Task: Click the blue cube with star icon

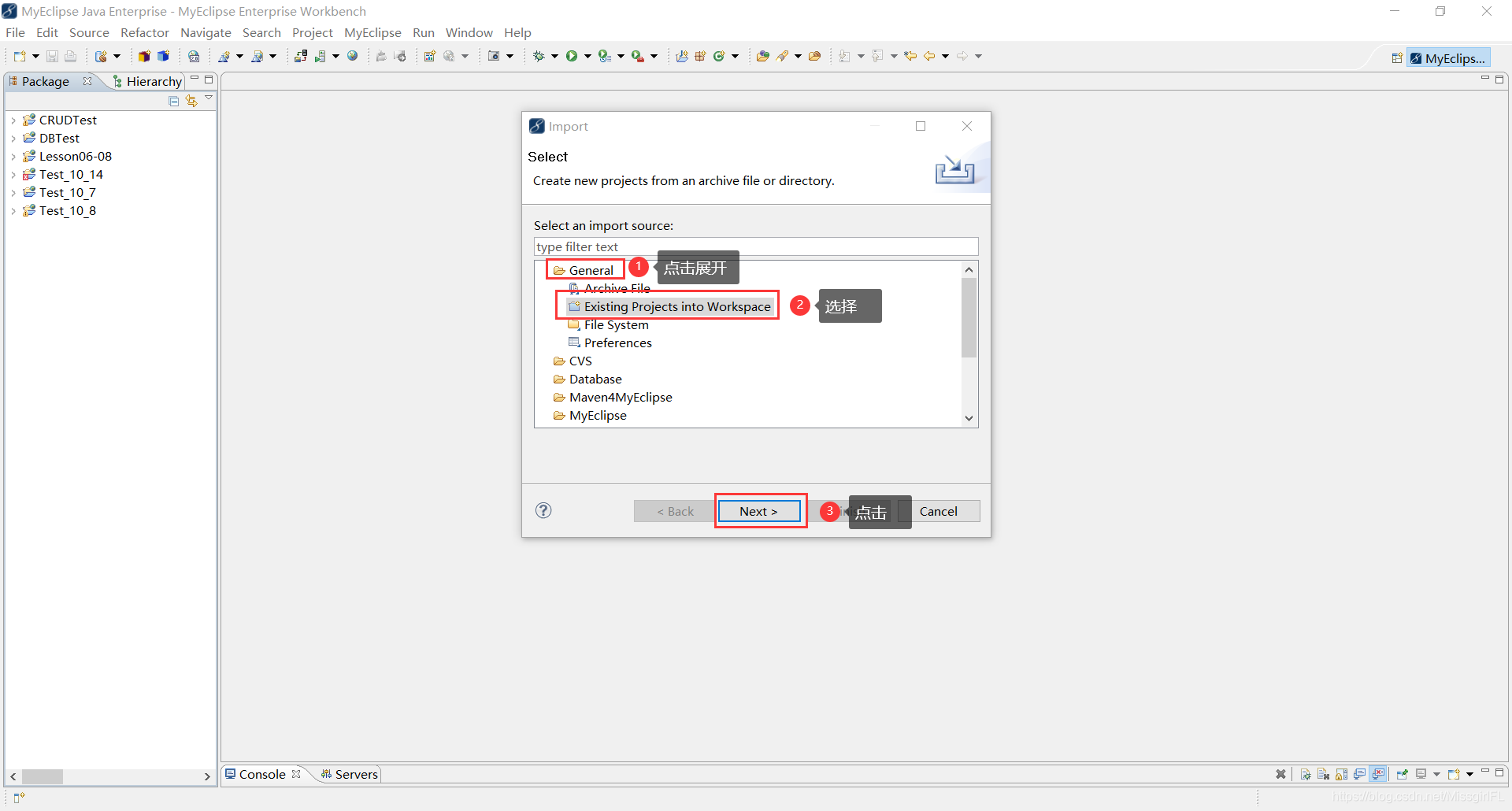Action: (x=163, y=56)
